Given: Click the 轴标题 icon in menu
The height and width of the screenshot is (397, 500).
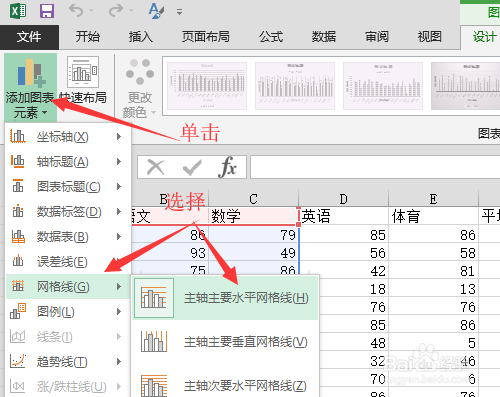Looking at the screenshot, I should [18, 161].
